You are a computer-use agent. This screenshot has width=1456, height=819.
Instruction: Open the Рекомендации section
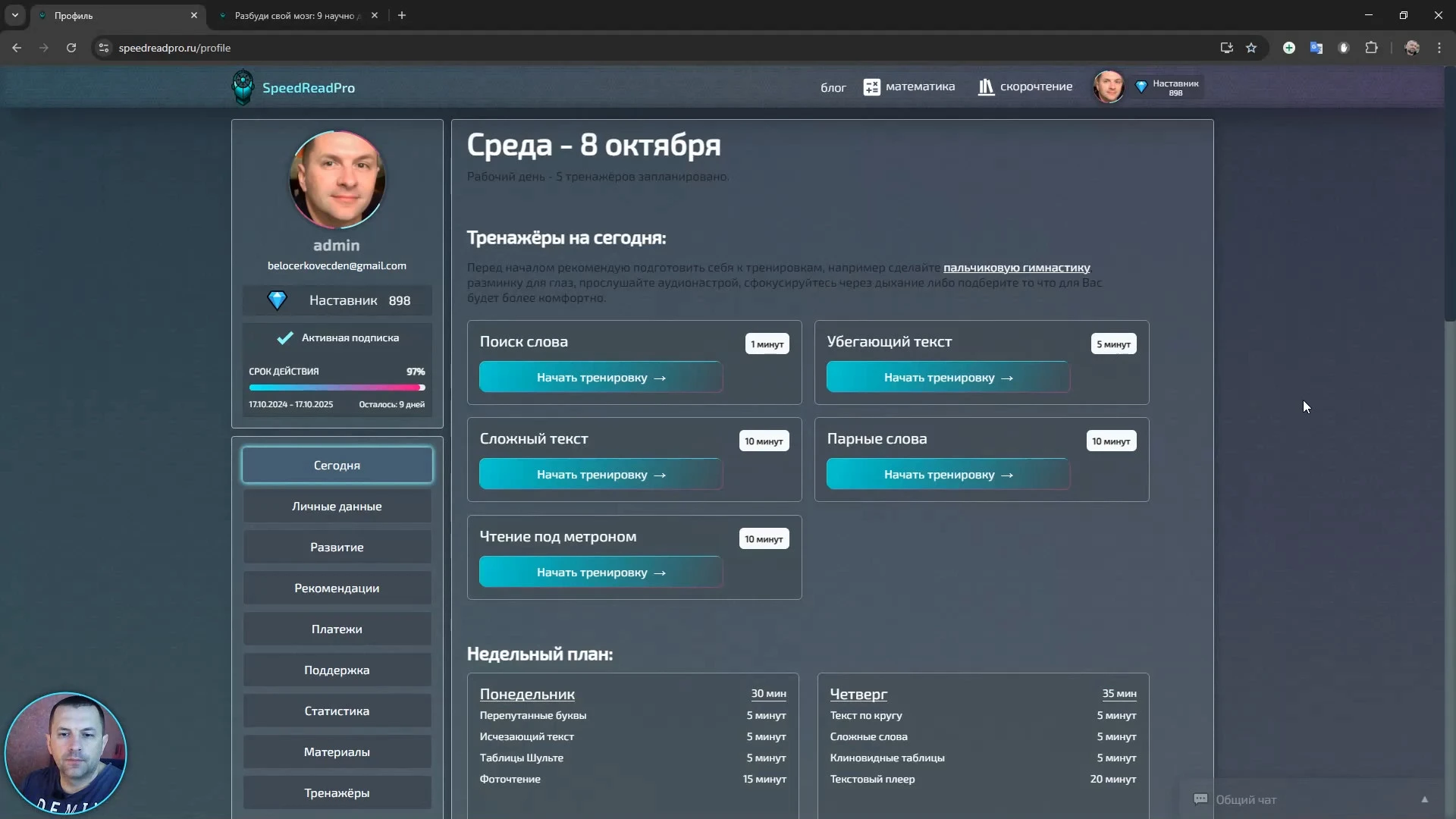[x=337, y=588]
